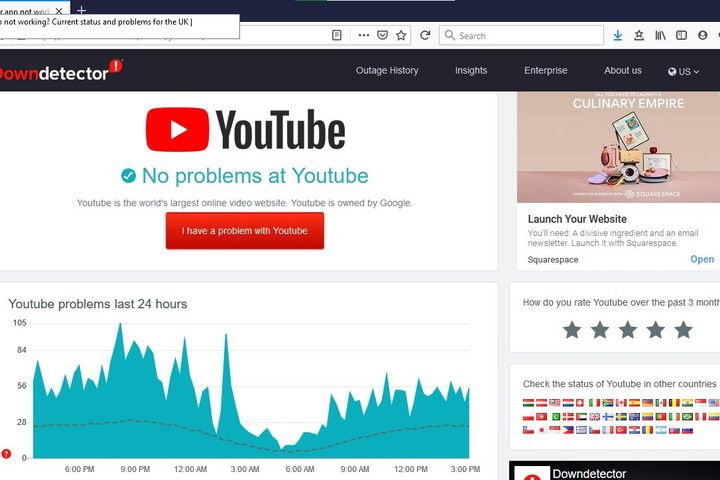
Task: Click the 'Youtube problems last 24 hours' heading
Action: (98, 304)
